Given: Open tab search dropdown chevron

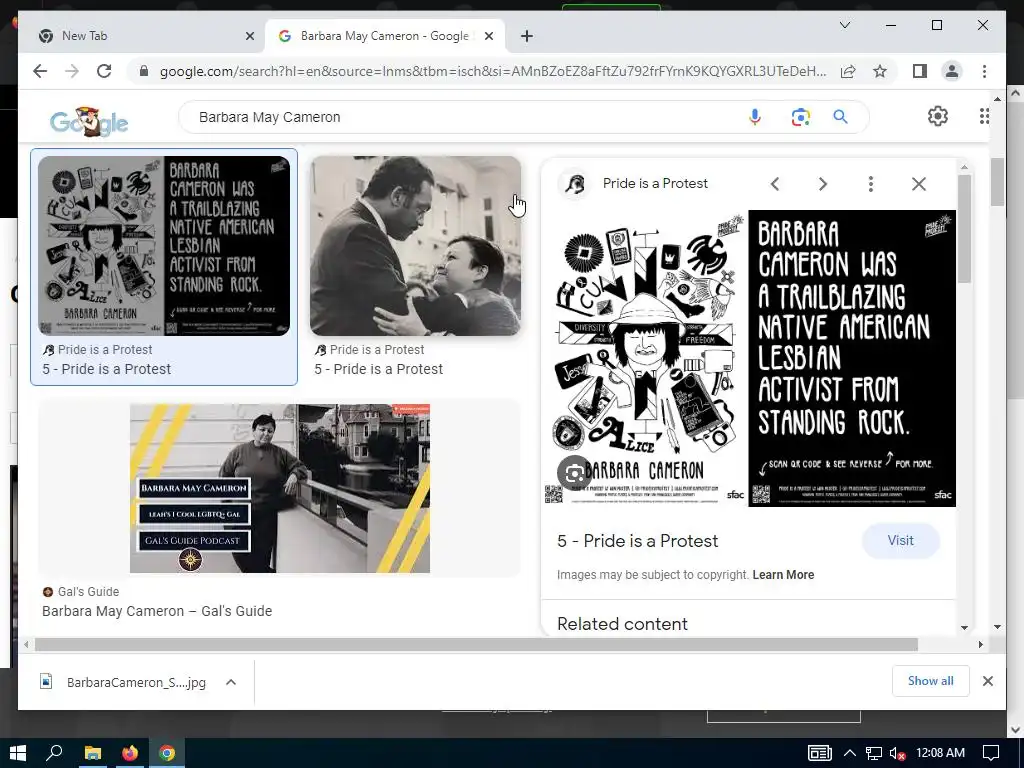Looking at the screenshot, I should pos(844,25).
